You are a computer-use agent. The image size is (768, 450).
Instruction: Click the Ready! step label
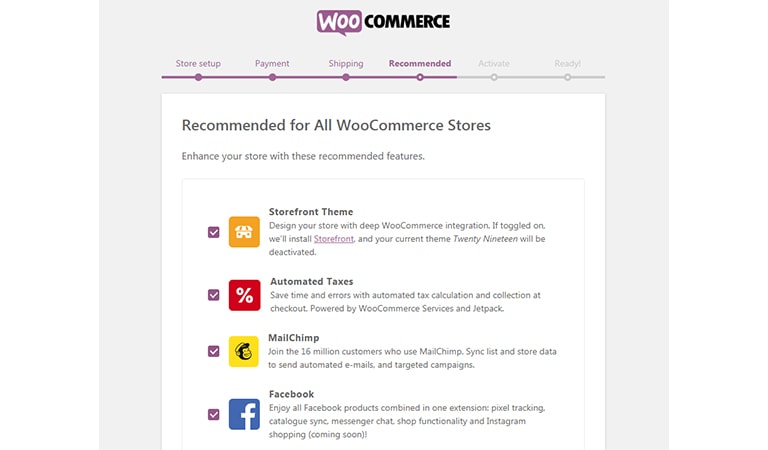coord(567,63)
